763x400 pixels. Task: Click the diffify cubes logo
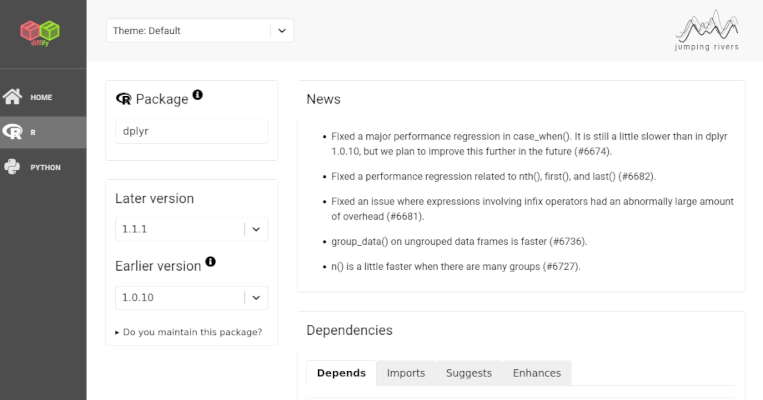click(40, 33)
